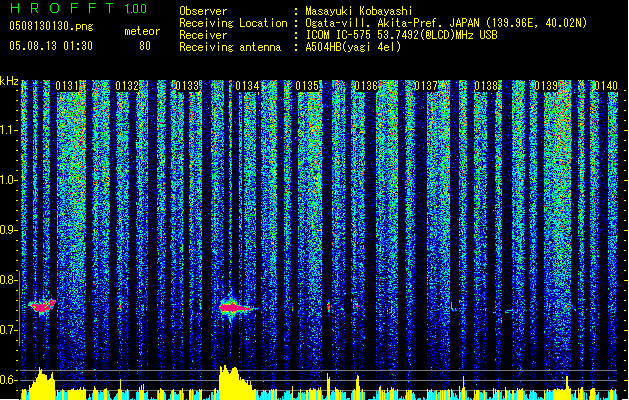Click the strong meteor echo before 0131
Screen dimensions: 629x400
pyautogui.click(x=42, y=306)
